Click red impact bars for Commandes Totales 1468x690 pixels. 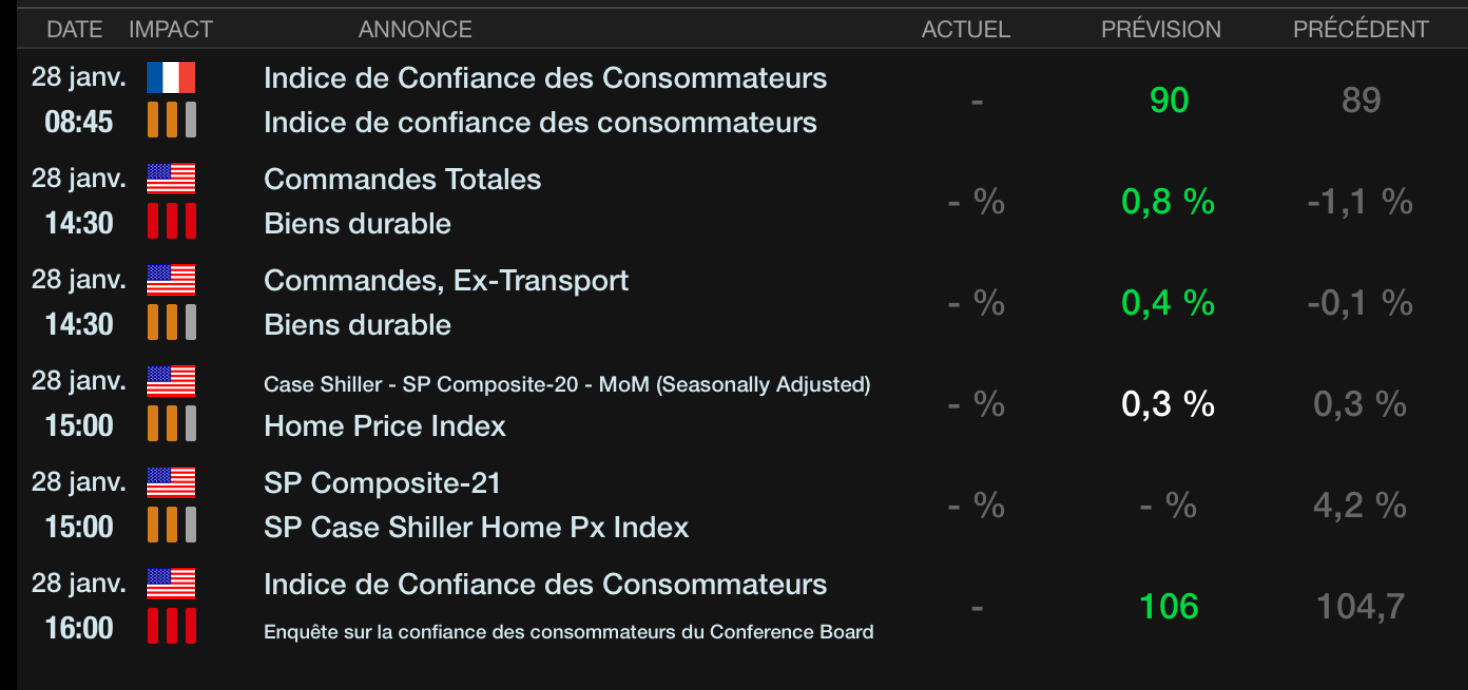[x=170, y=222]
